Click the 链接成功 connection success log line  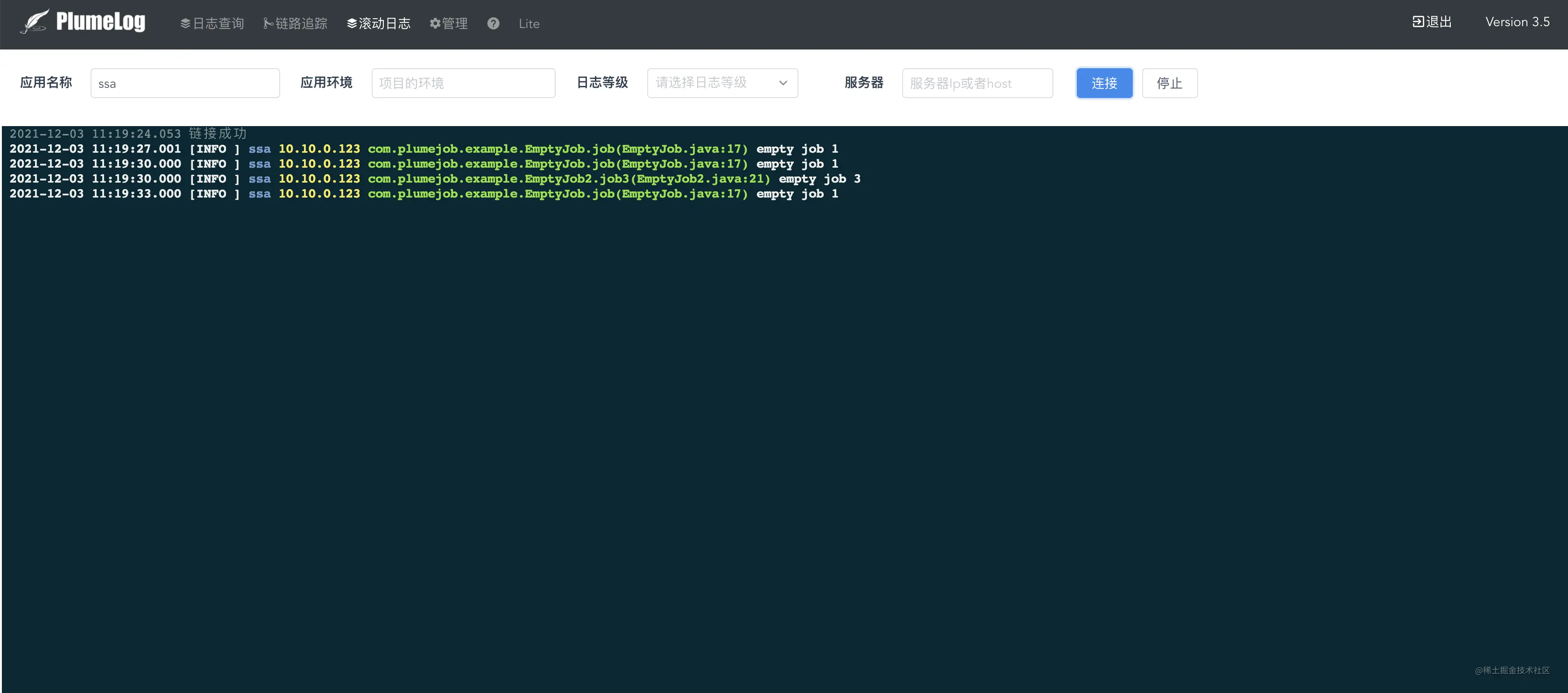128,134
